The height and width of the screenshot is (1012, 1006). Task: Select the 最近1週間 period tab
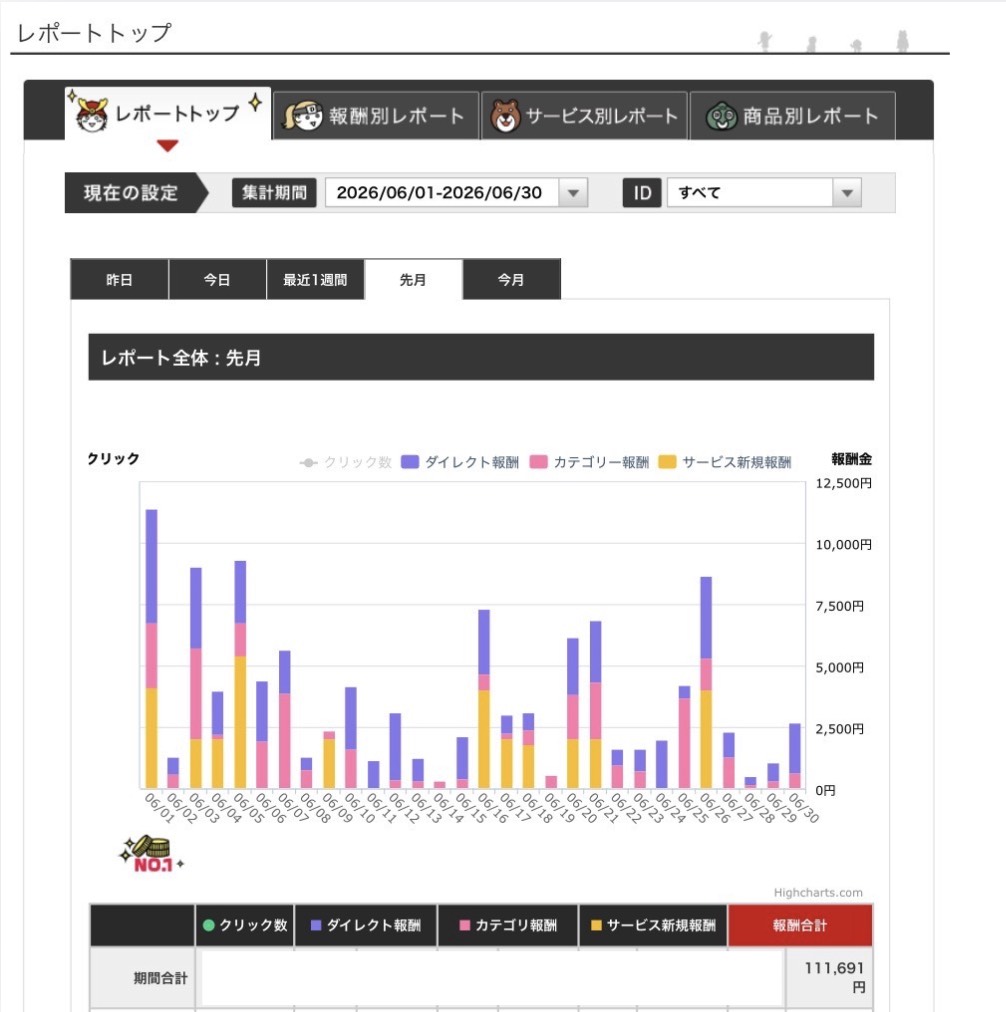point(316,279)
